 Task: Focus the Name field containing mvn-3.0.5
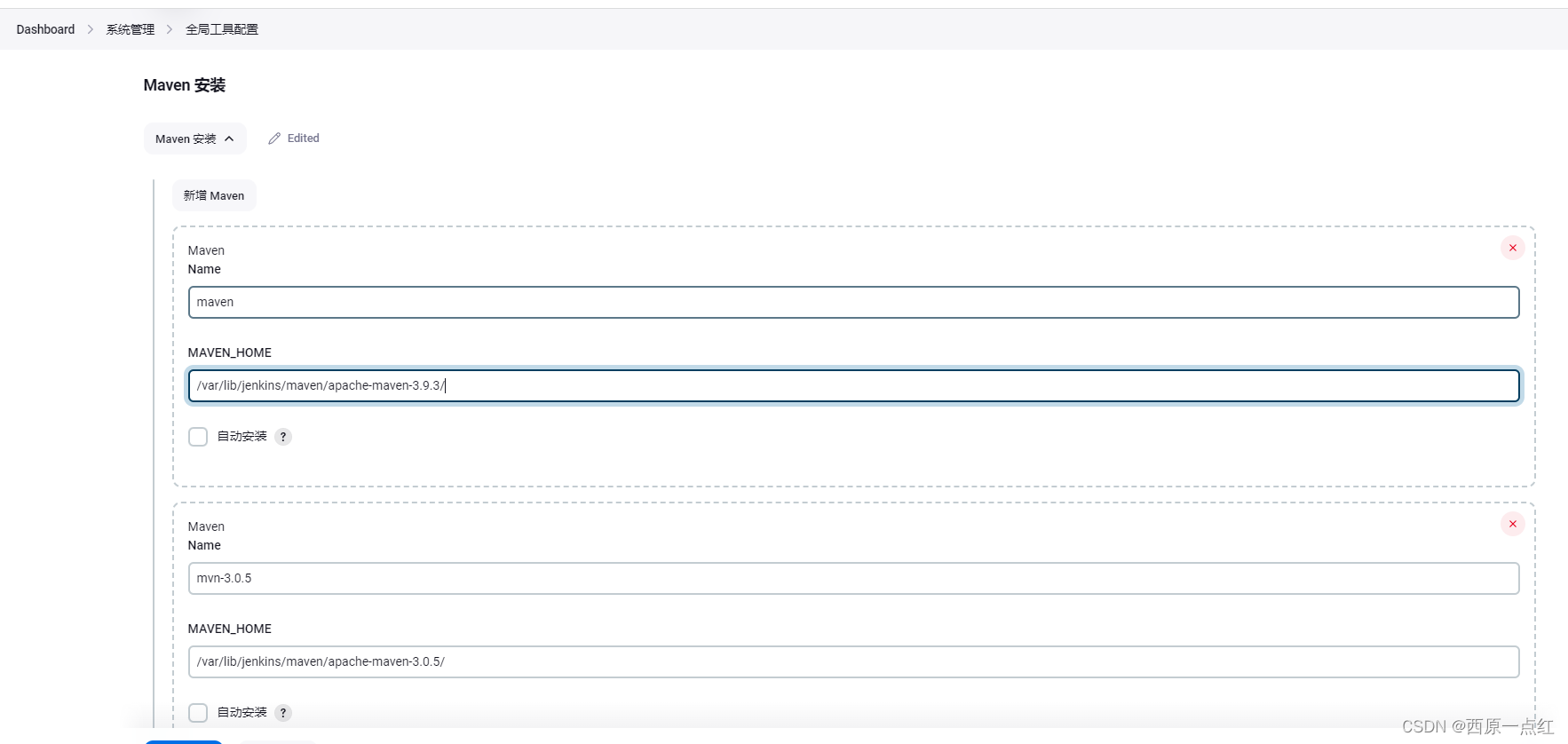click(x=853, y=578)
